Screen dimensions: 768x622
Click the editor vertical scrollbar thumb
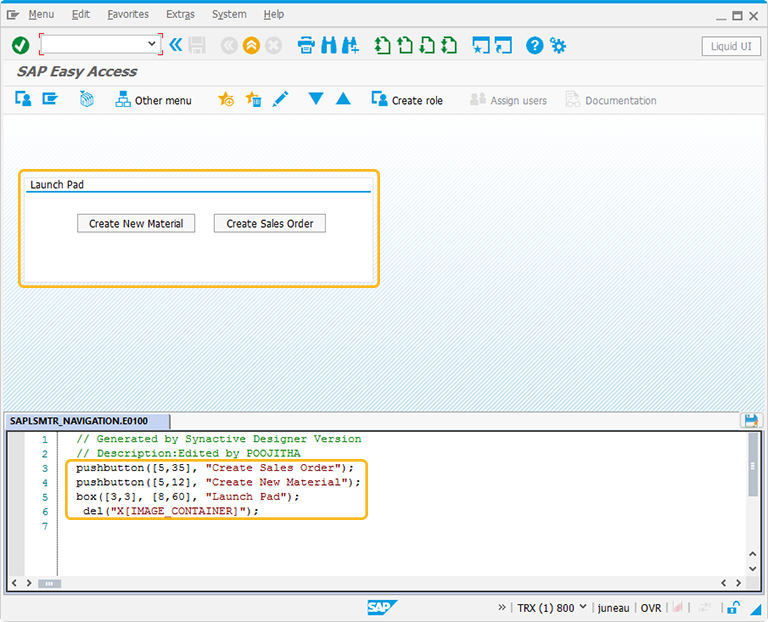(x=753, y=465)
